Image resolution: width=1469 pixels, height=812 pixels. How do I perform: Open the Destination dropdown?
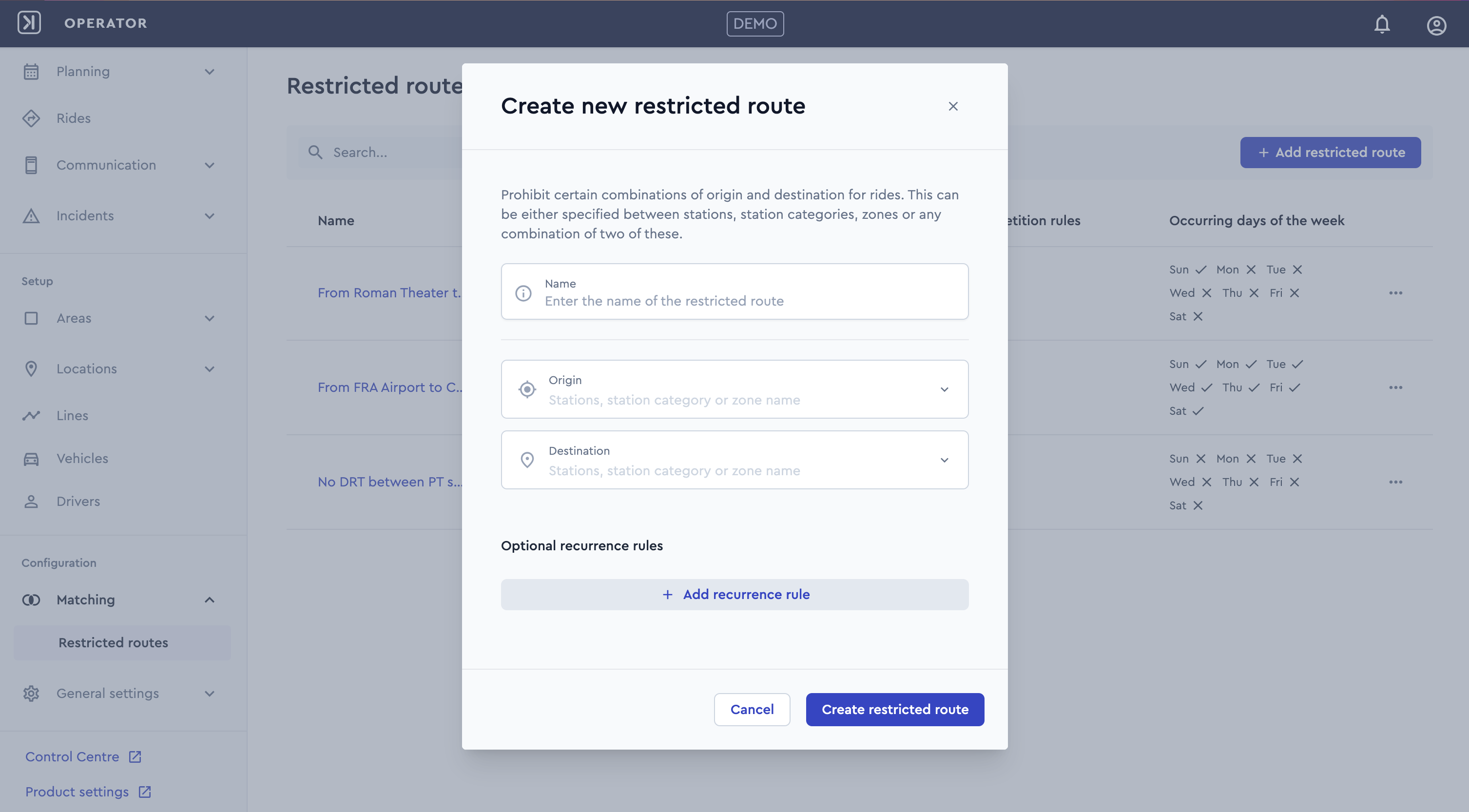734,460
